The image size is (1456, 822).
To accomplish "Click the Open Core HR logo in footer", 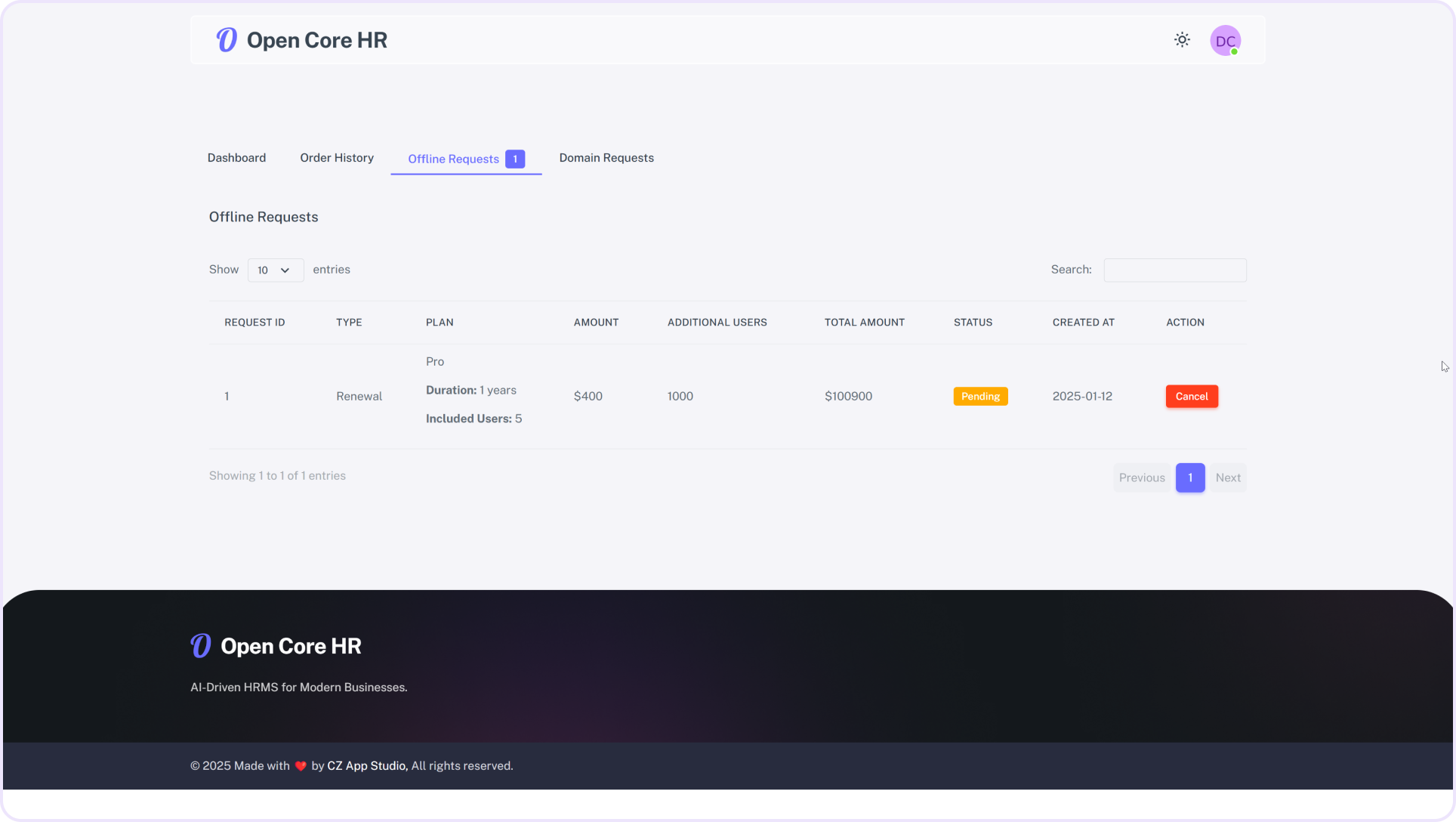I will coord(276,646).
